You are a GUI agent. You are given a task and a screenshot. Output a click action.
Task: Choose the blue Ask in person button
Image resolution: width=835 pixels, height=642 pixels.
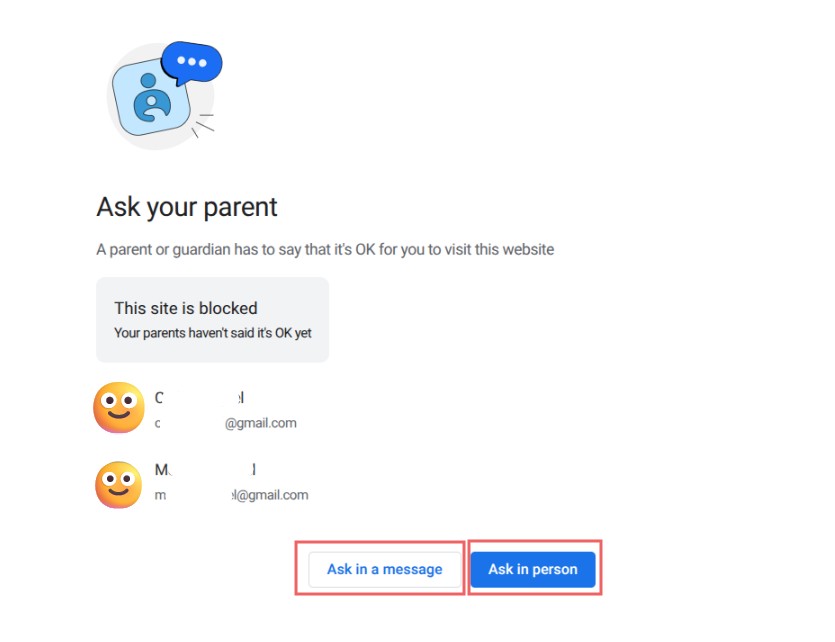533,569
